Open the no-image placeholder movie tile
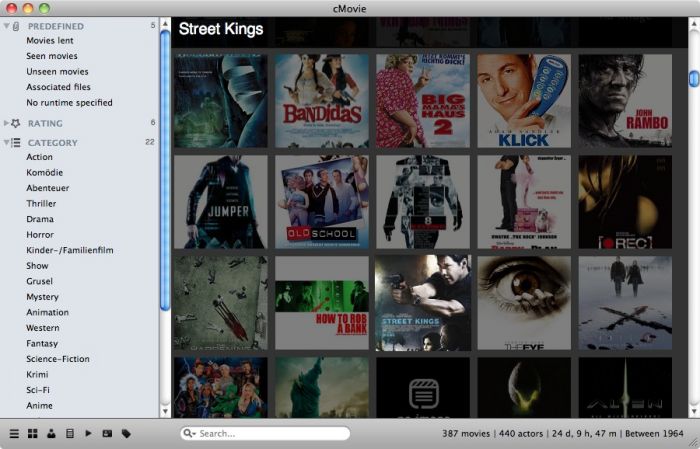Image resolution: width=700 pixels, height=449 pixels. coord(423,387)
